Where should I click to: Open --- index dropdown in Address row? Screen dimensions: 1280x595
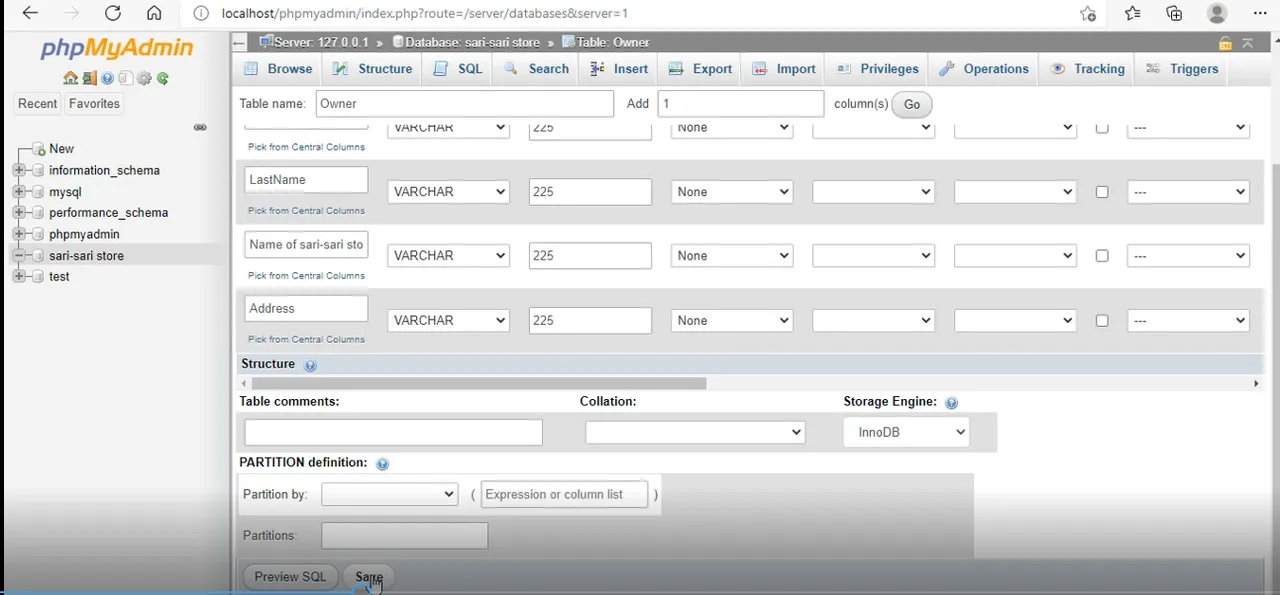1188,321
